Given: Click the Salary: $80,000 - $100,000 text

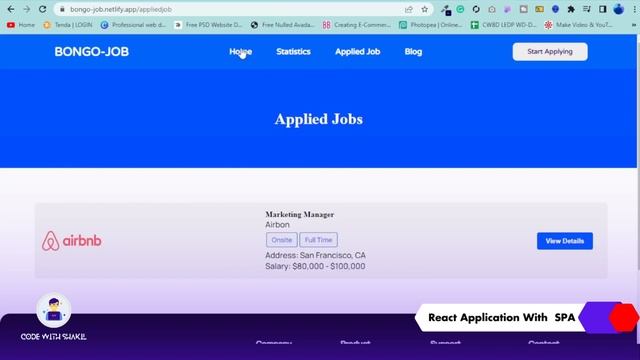Looking at the screenshot, I should (315, 266).
